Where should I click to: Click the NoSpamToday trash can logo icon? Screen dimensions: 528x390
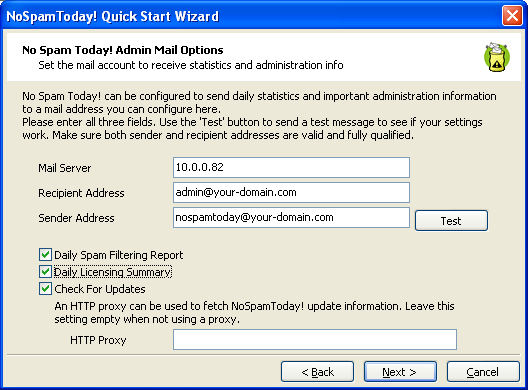pyautogui.click(x=497, y=57)
